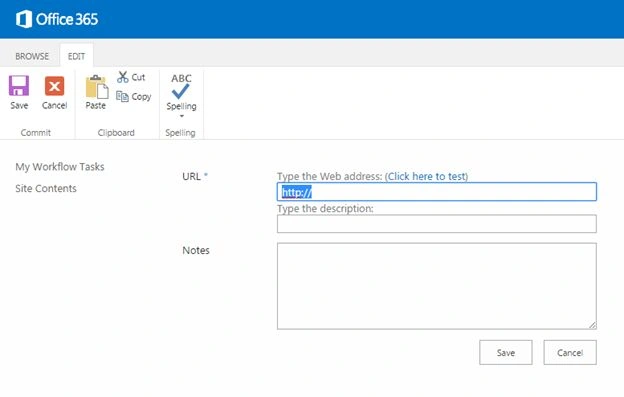Click the bottom Cancel button
Image resolution: width=624 pixels, height=397 pixels.
[x=570, y=352]
